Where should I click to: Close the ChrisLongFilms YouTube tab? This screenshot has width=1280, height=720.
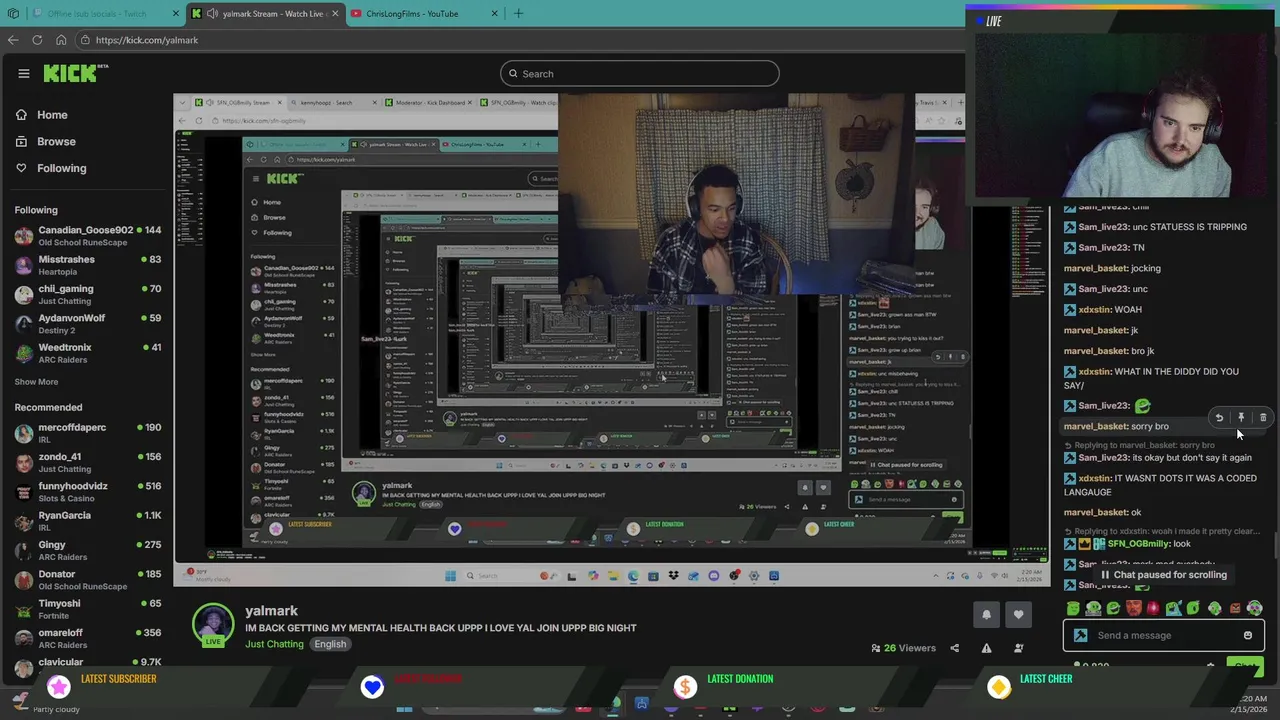pos(494,14)
